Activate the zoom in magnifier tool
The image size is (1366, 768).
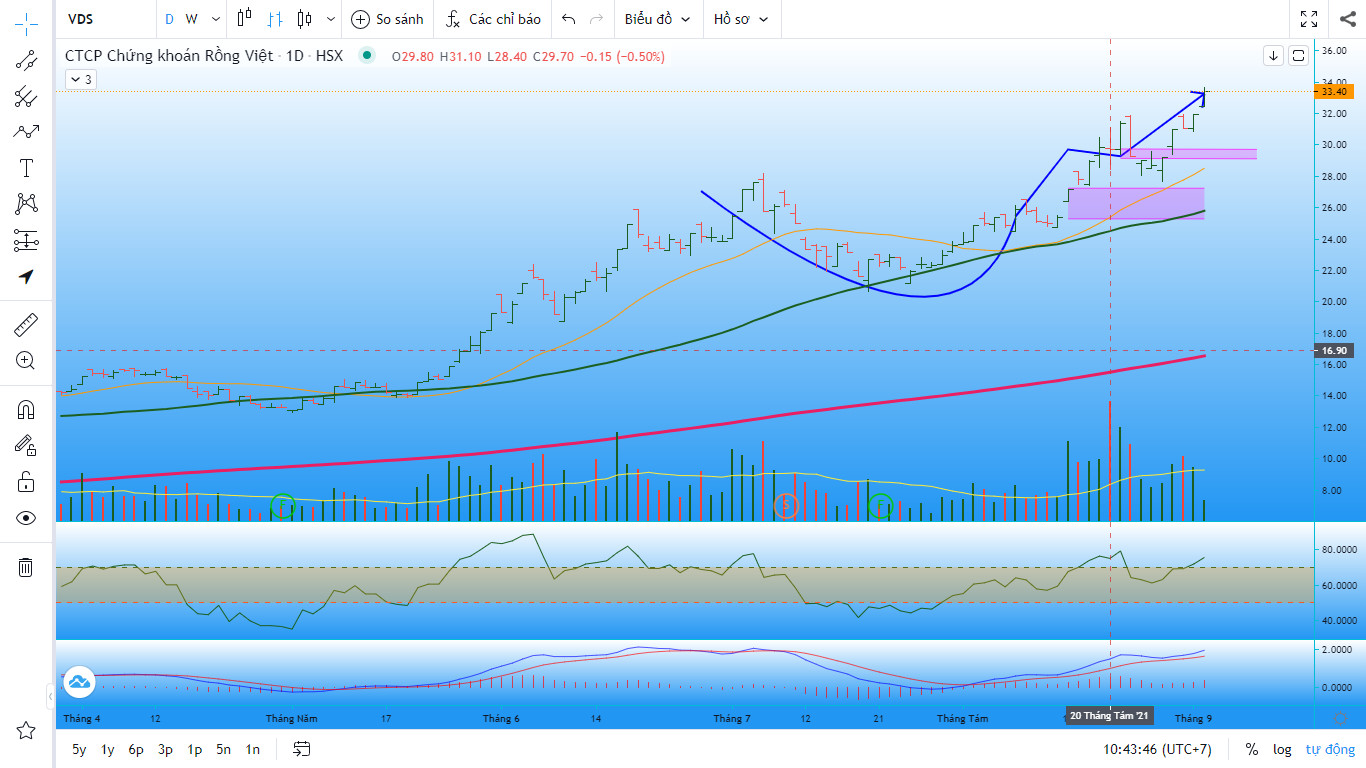[26, 361]
